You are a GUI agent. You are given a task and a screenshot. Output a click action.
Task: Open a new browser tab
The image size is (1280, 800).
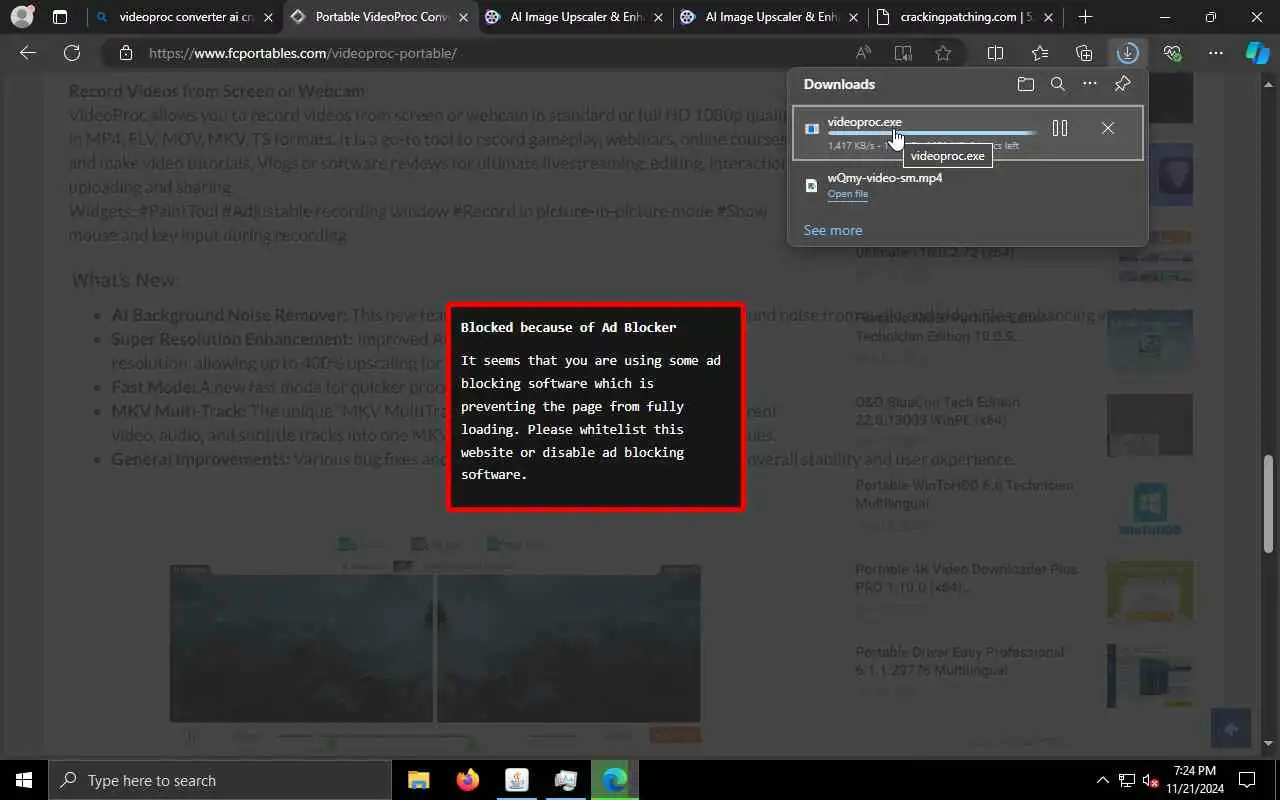tap(1086, 17)
